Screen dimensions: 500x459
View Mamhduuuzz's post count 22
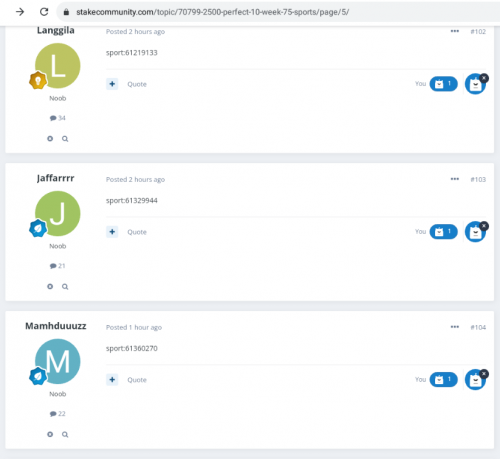(x=58, y=414)
